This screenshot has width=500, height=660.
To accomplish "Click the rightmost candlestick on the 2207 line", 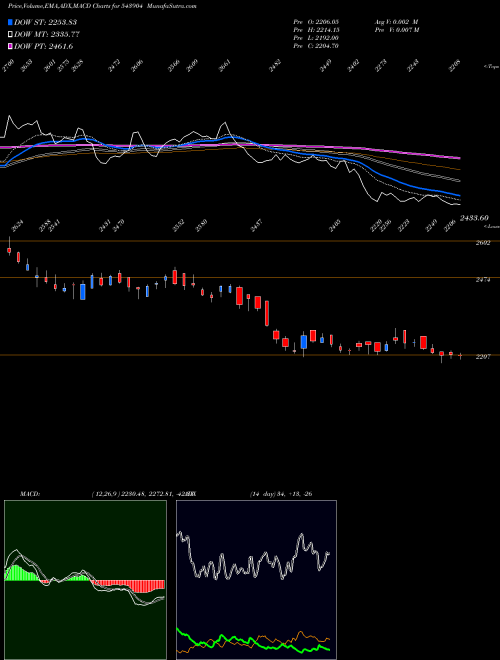I will click(x=460, y=356).
